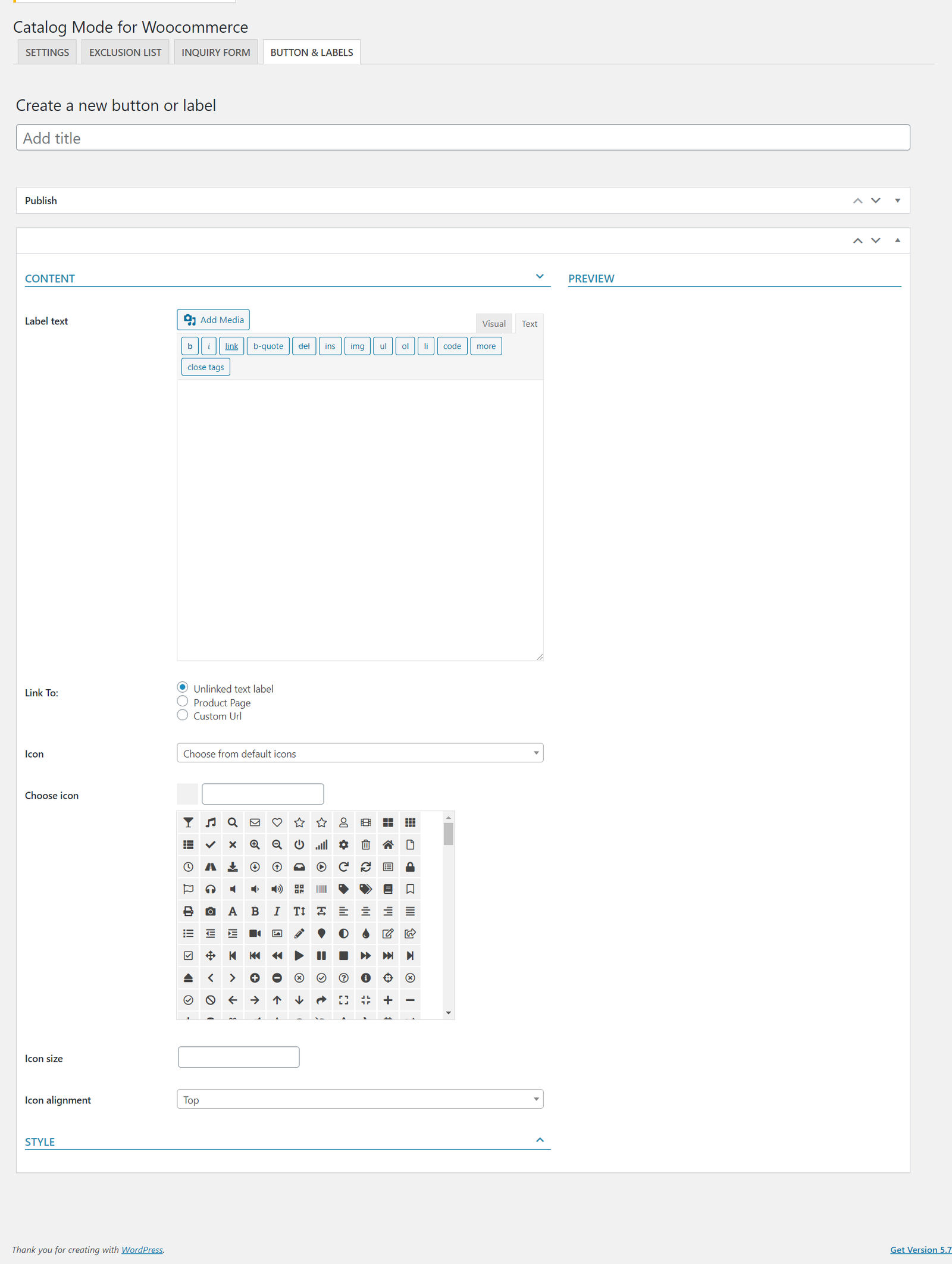Screen dimensions: 952x1264
Task: Toggle the second metabox panel triangle
Action: (897, 240)
